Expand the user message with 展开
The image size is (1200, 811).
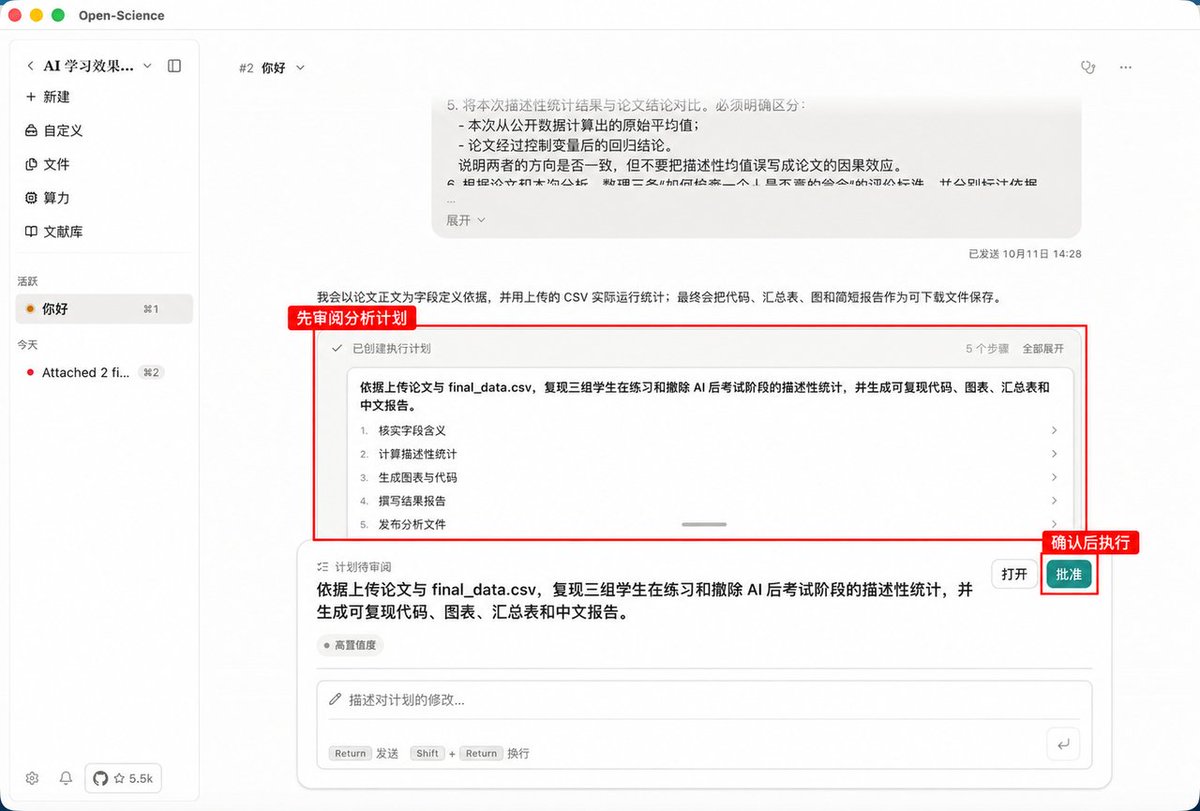[465, 220]
